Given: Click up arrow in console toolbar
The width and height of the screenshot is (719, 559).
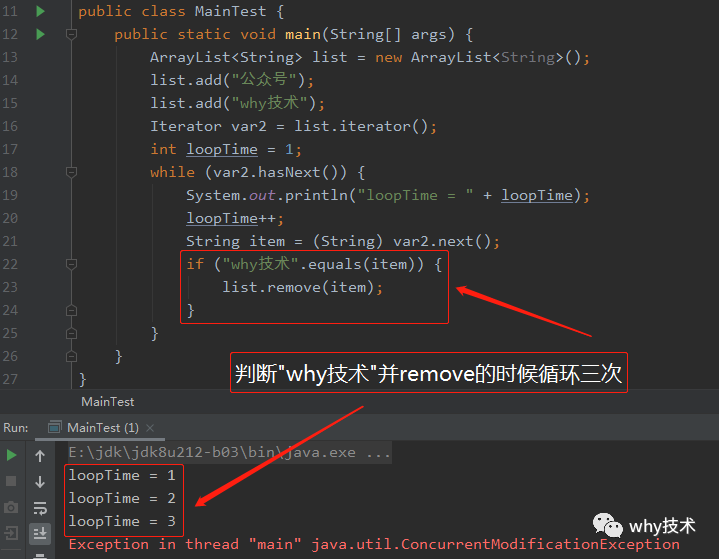Looking at the screenshot, I should tap(40, 456).
